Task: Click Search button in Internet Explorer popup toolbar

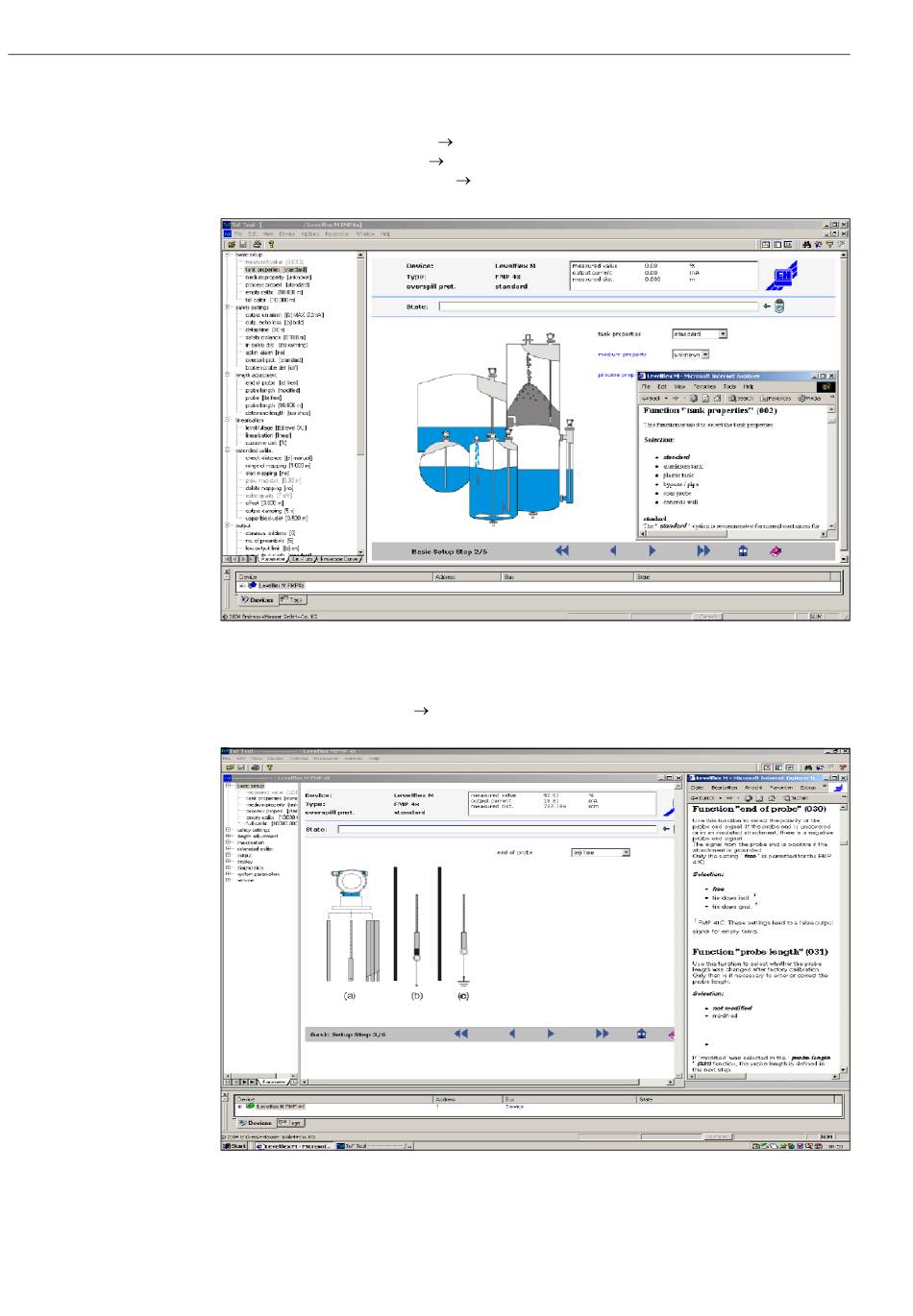Action: coord(740,398)
